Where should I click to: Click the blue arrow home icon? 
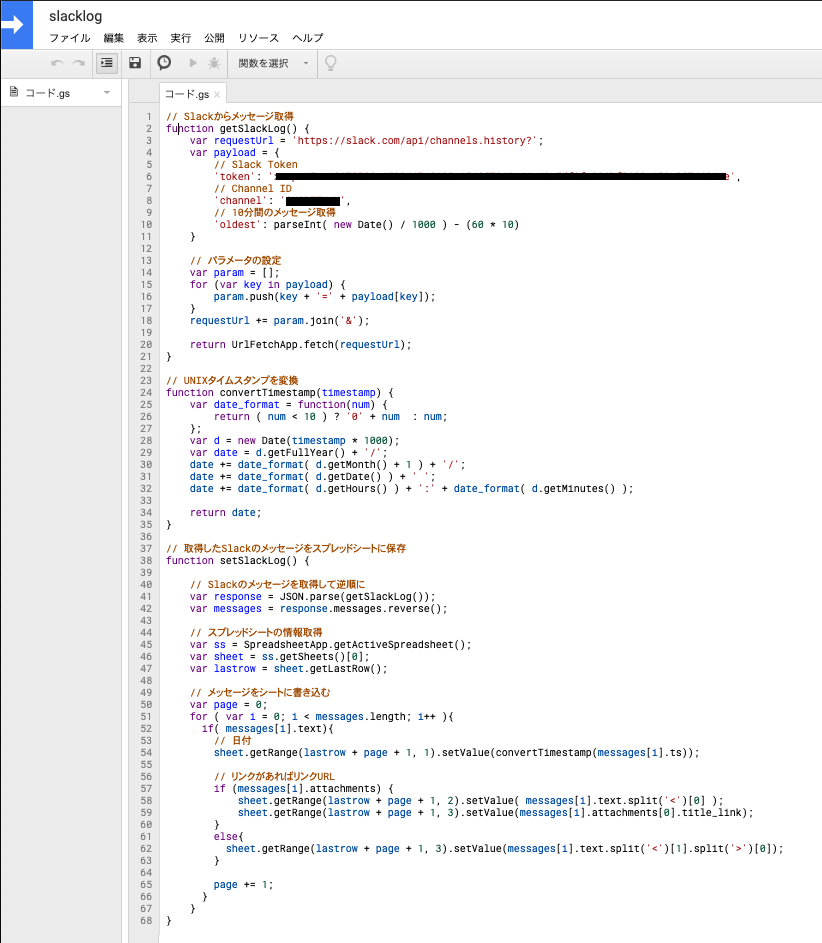point(16,25)
